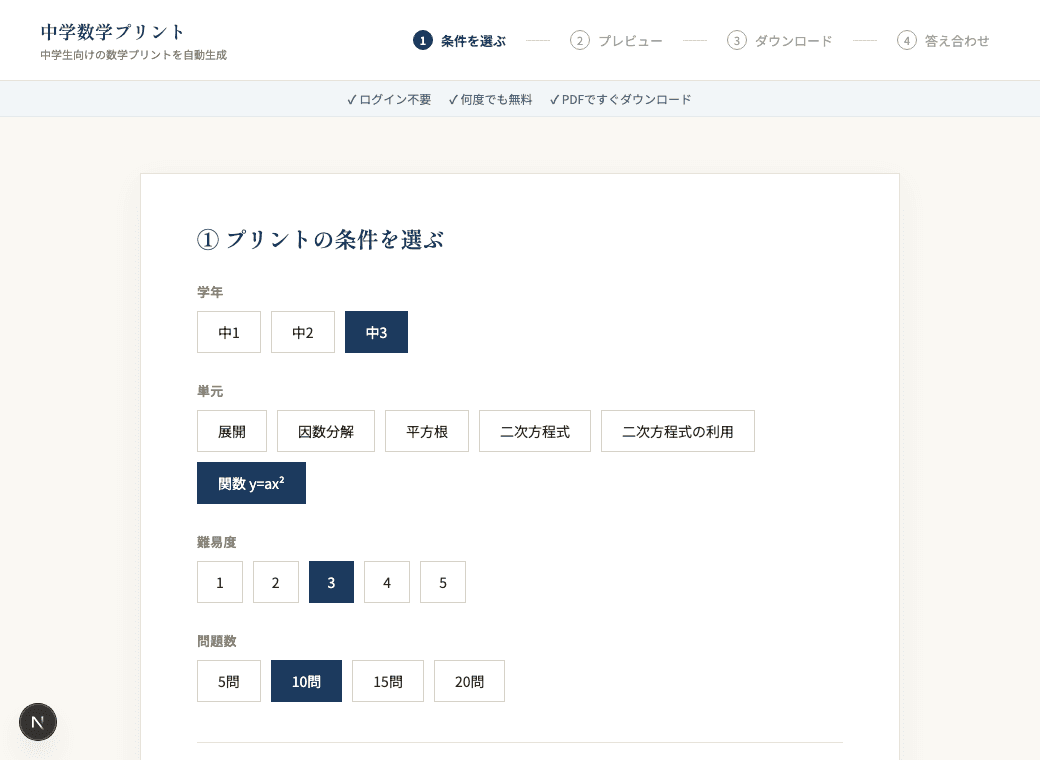Click the 中学生向けの数学プリントを自動生成 subtitle
The image size is (1040, 760).
133,55
